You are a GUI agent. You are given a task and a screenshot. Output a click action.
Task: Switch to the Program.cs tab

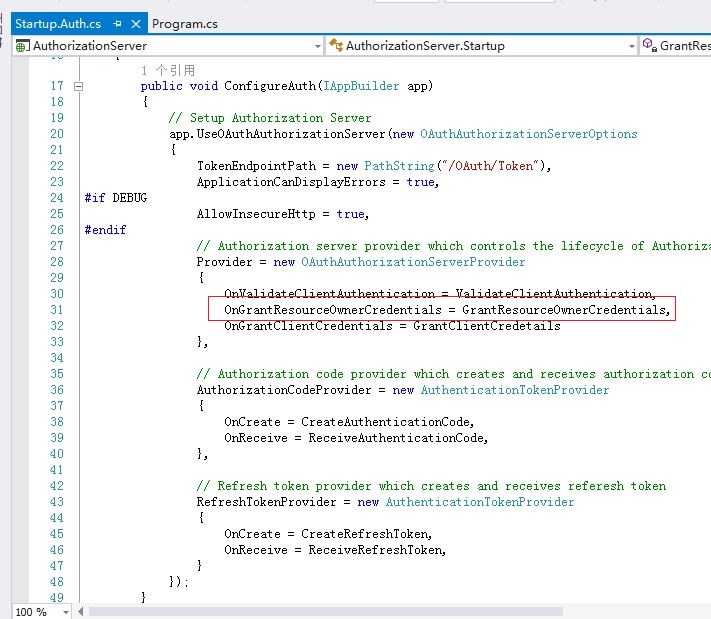click(x=185, y=24)
